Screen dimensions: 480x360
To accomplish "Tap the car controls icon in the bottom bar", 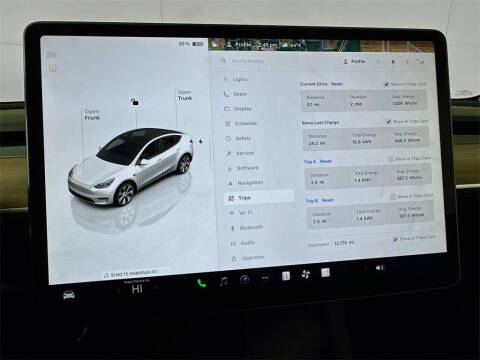I will coord(69,295).
